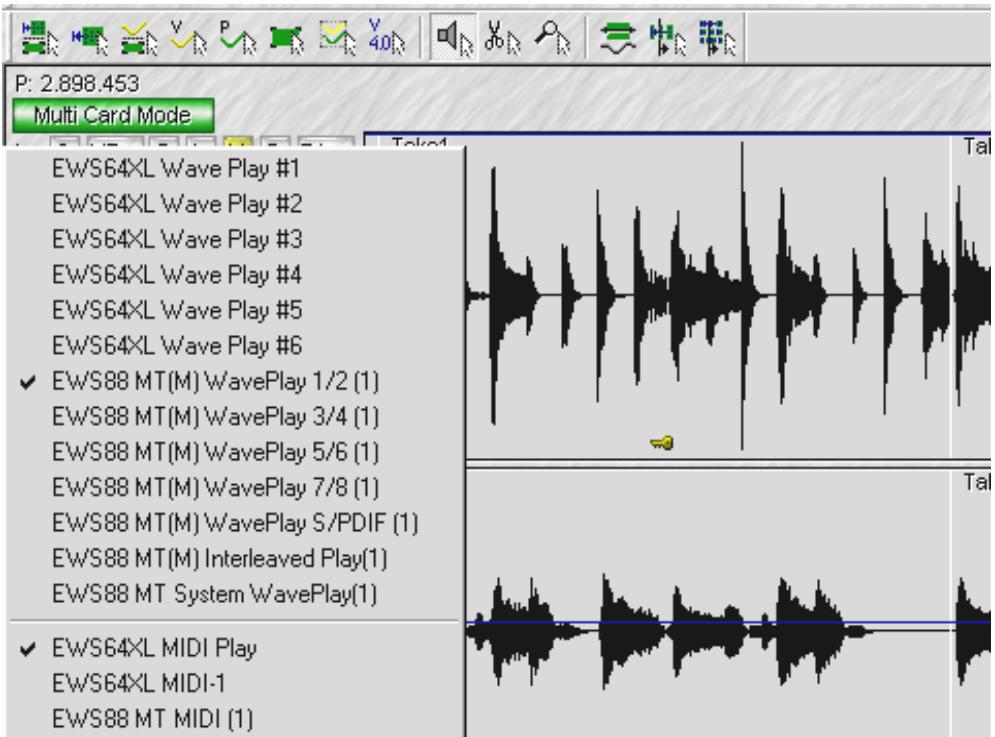Screen dimensions: 995x737
Task: Select EWS88 MT(M) WavePlay 3/4 (1)
Action: (235, 417)
